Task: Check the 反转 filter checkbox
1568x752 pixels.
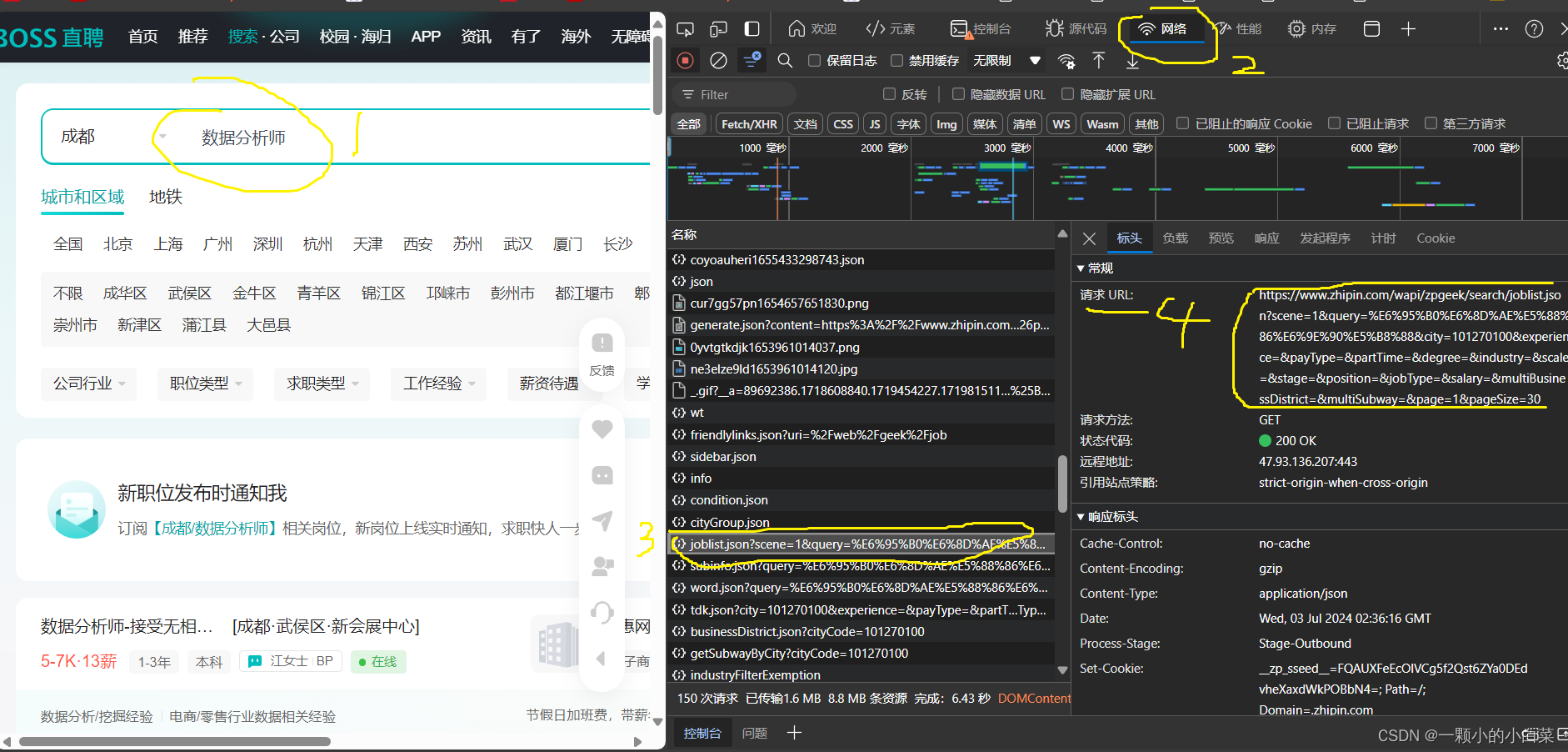Action: [889, 94]
